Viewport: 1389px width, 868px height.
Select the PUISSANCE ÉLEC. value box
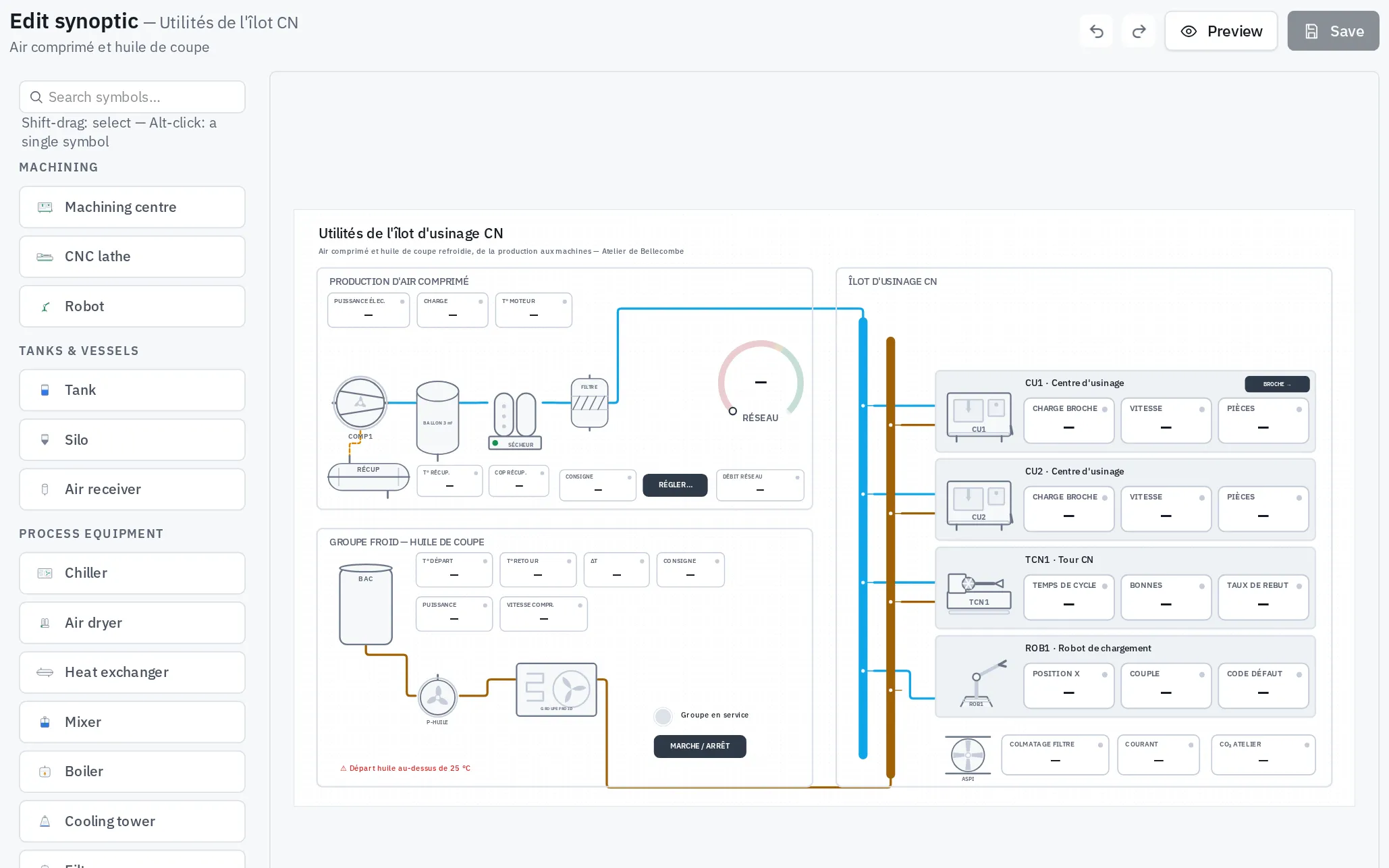(x=369, y=310)
